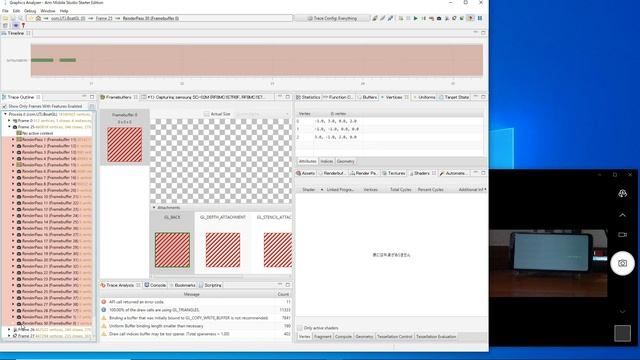This screenshot has height=360, width=640.
Task: Open the Edit menu
Action: tap(16, 11)
